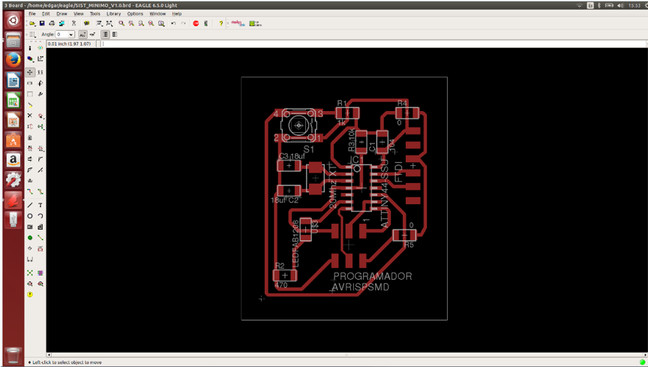The width and height of the screenshot is (648, 367).
Task: Expand the Open file dropdown in toolbar
Action: click(32, 24)
